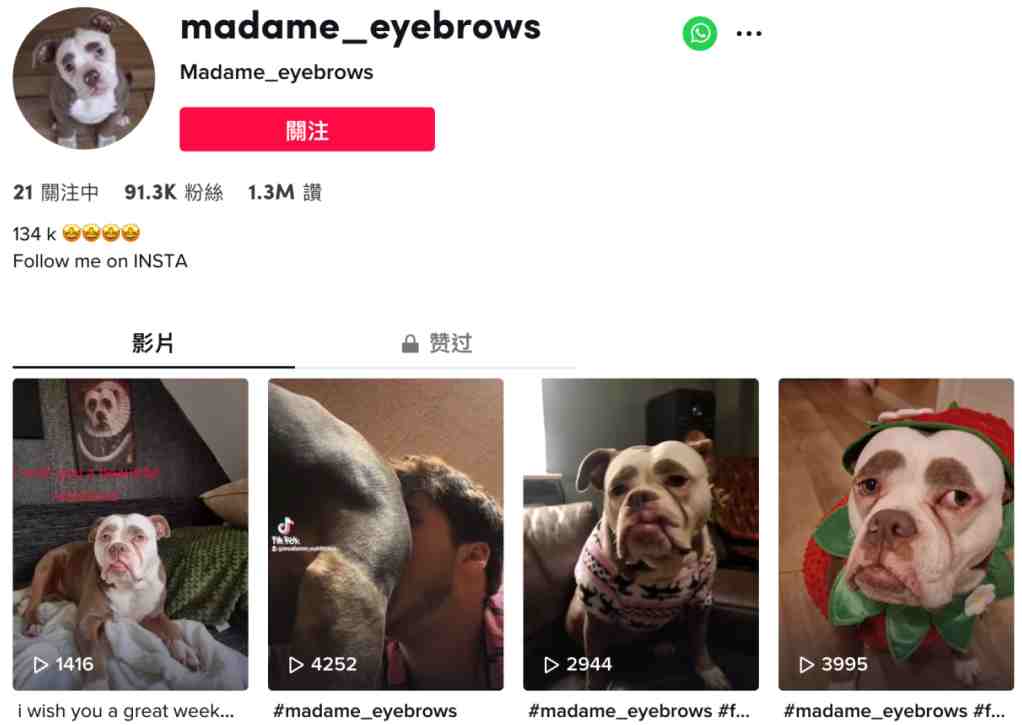Click play icon on 4252 views video
The image size is (1022, 725).
296,664
